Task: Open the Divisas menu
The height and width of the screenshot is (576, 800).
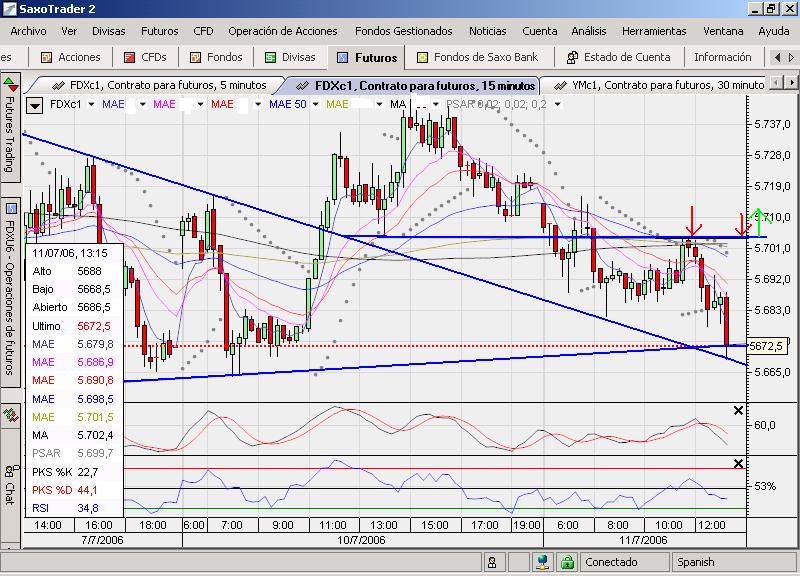Action: pos(109,31)
